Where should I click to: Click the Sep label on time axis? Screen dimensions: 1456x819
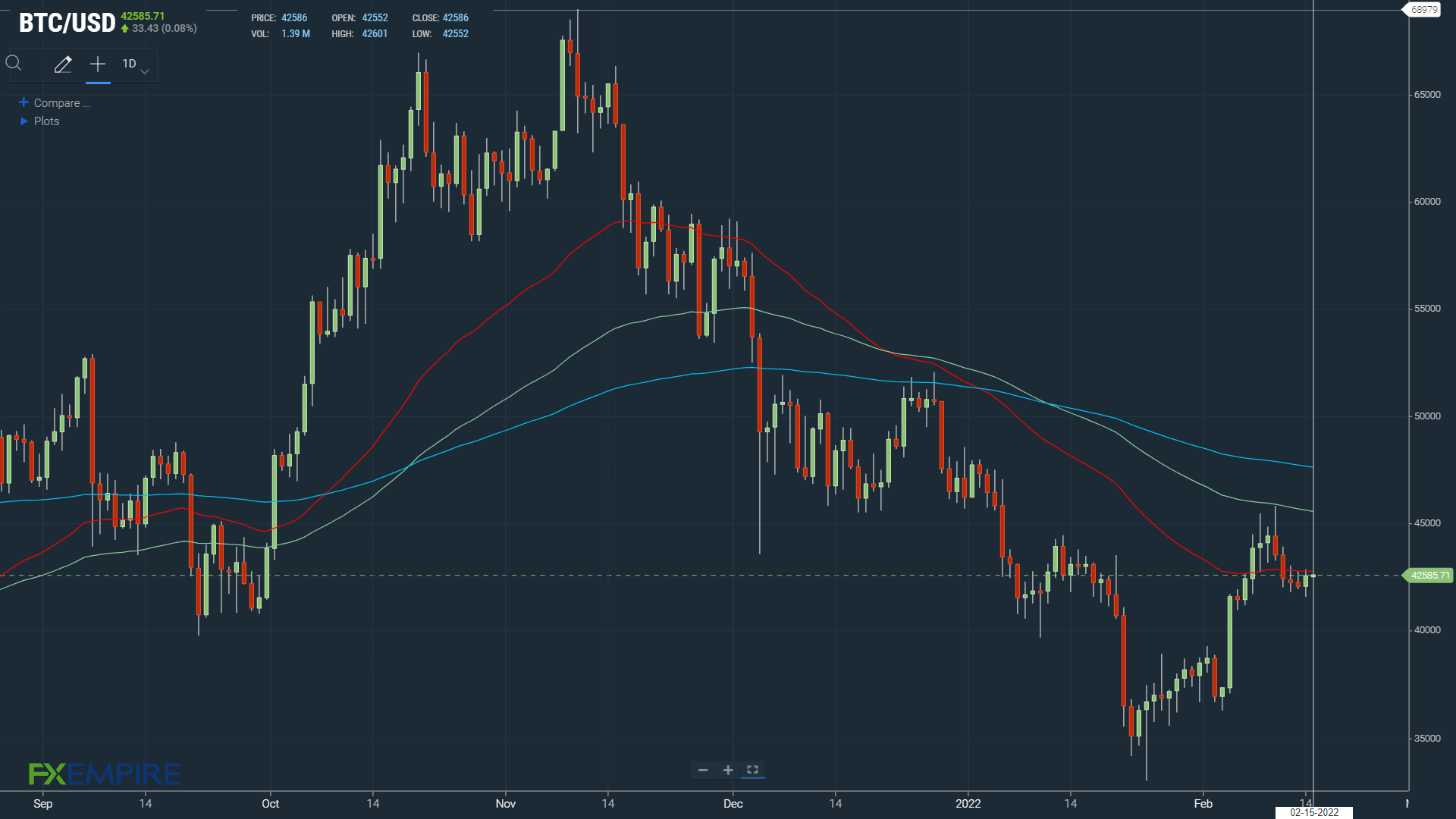click(x=43, y=804)
